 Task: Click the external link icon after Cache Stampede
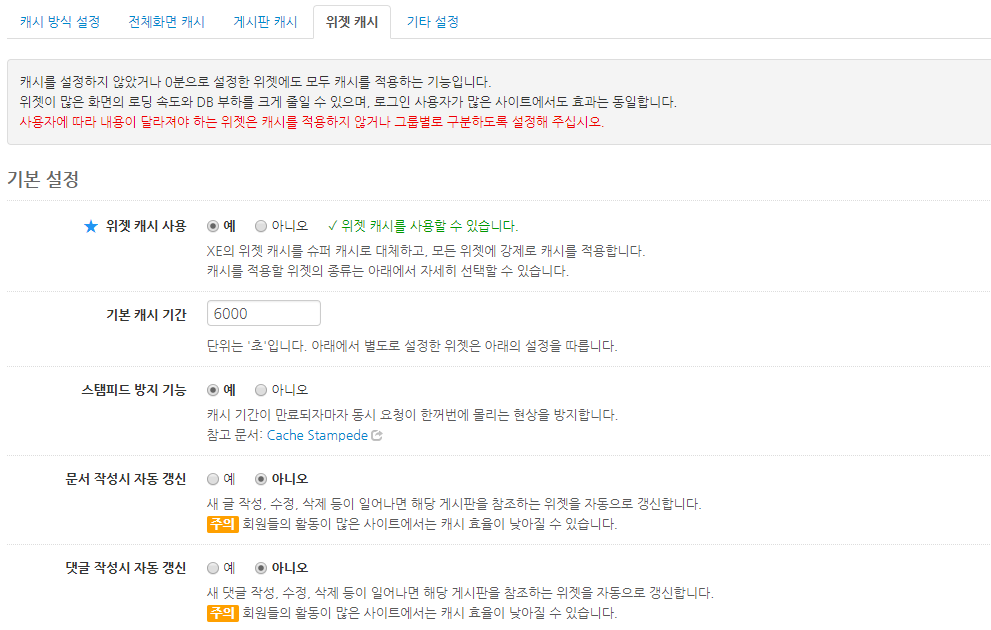377,436
